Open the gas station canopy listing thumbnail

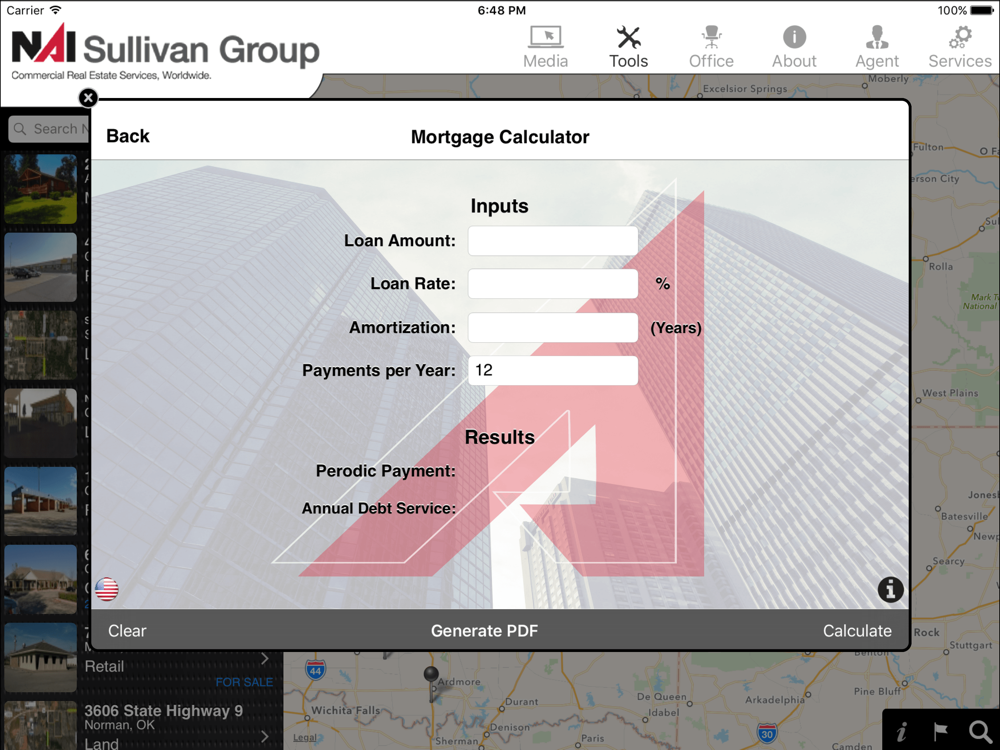coord(41,501)
